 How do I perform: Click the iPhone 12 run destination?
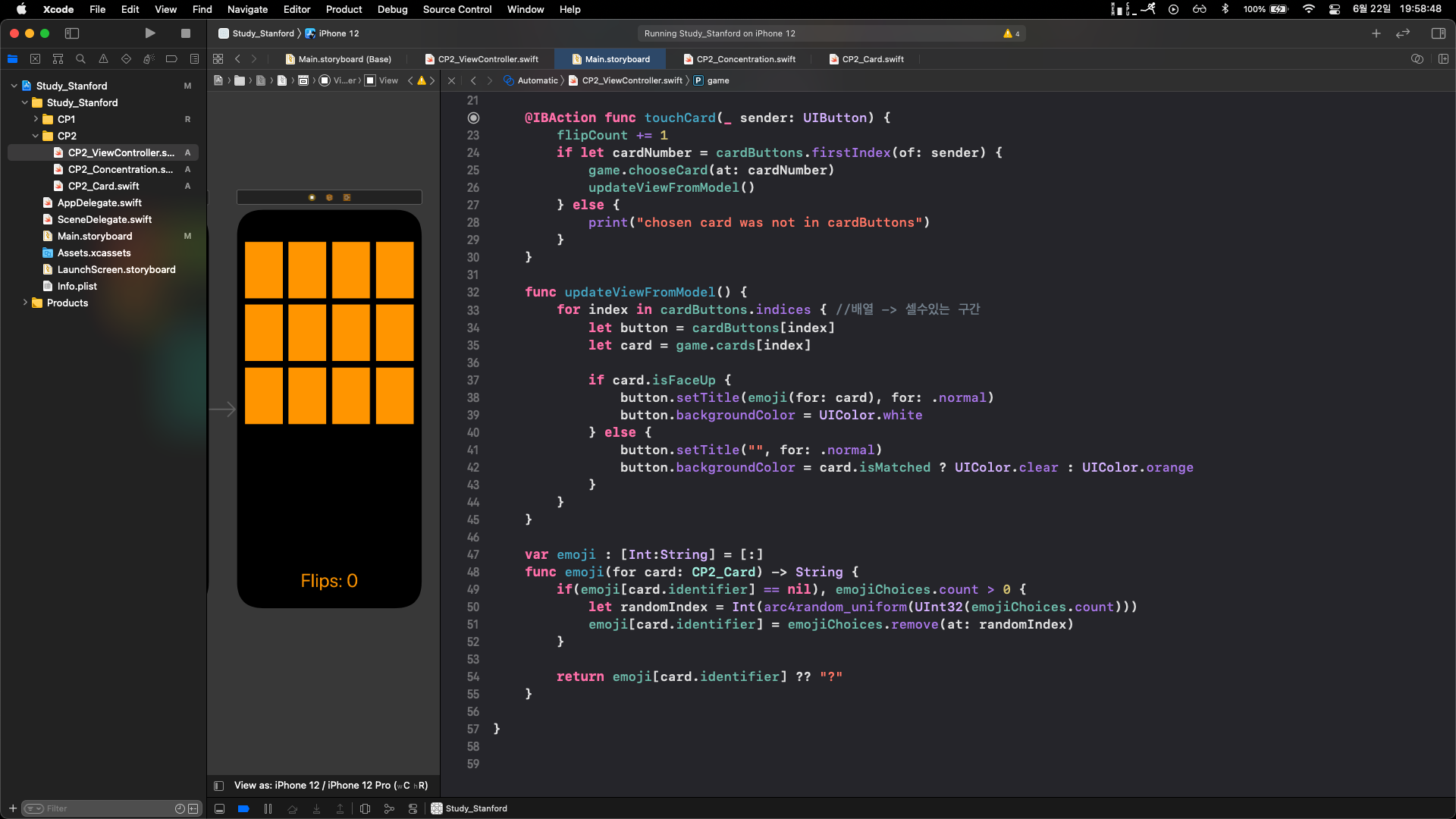tap(338, 33)
